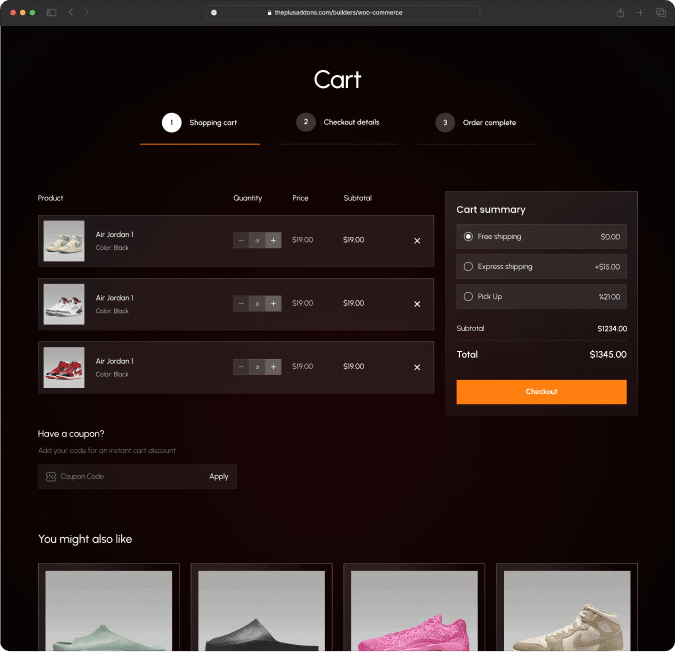
Task: Click plus on the red sneaker row
Action: point(273,367)
